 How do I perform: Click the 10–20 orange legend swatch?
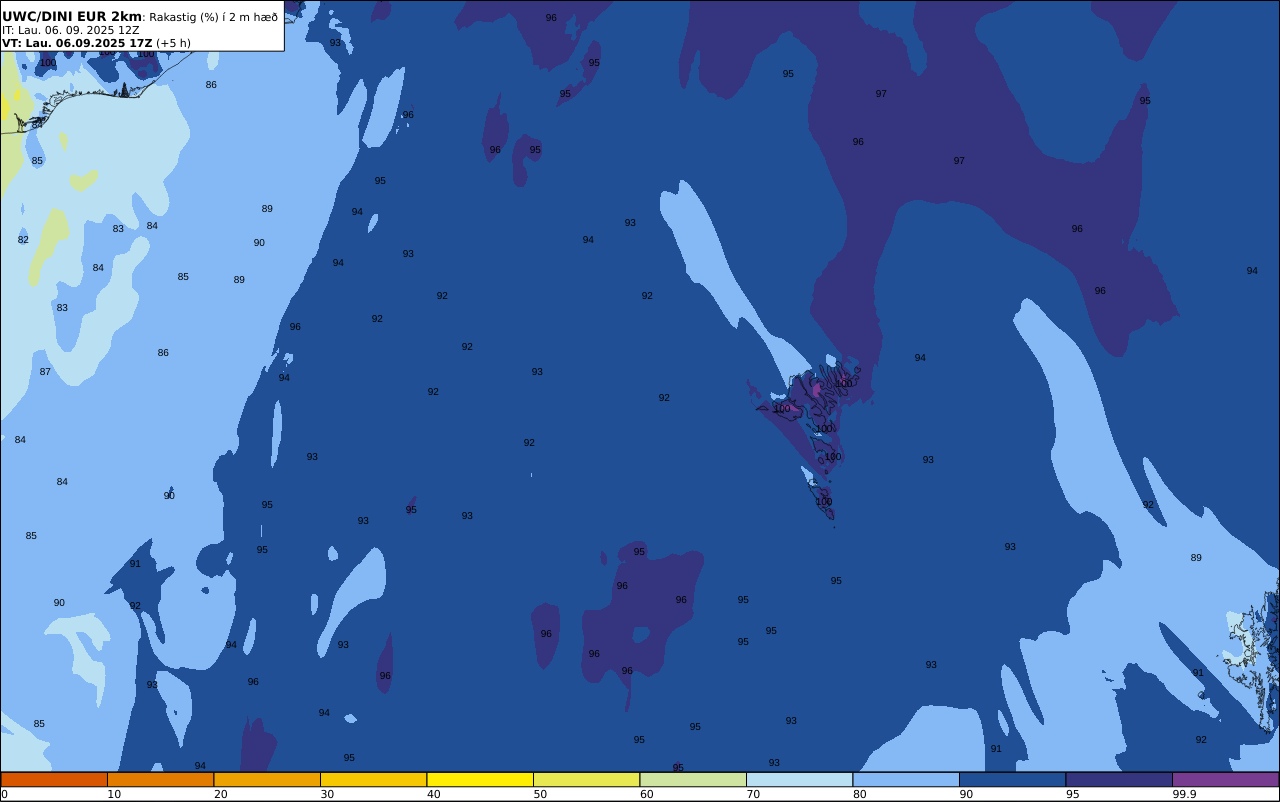160,779
